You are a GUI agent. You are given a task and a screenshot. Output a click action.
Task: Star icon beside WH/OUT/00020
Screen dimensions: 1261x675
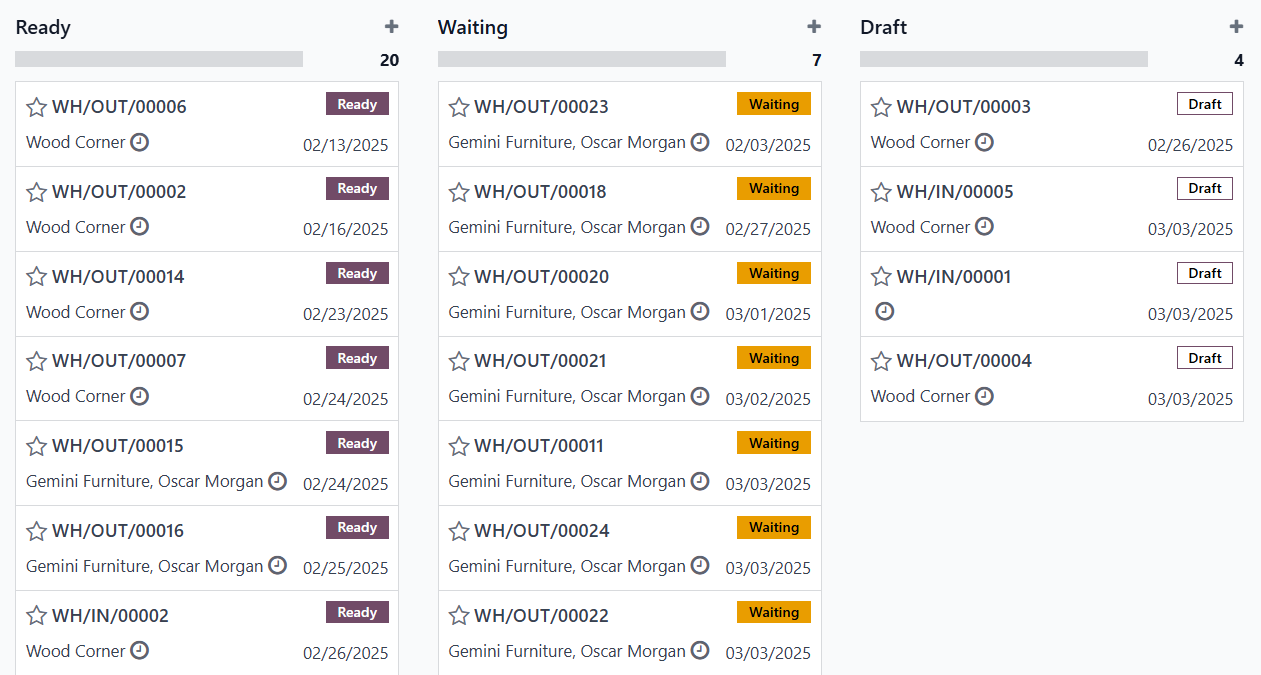459,277
